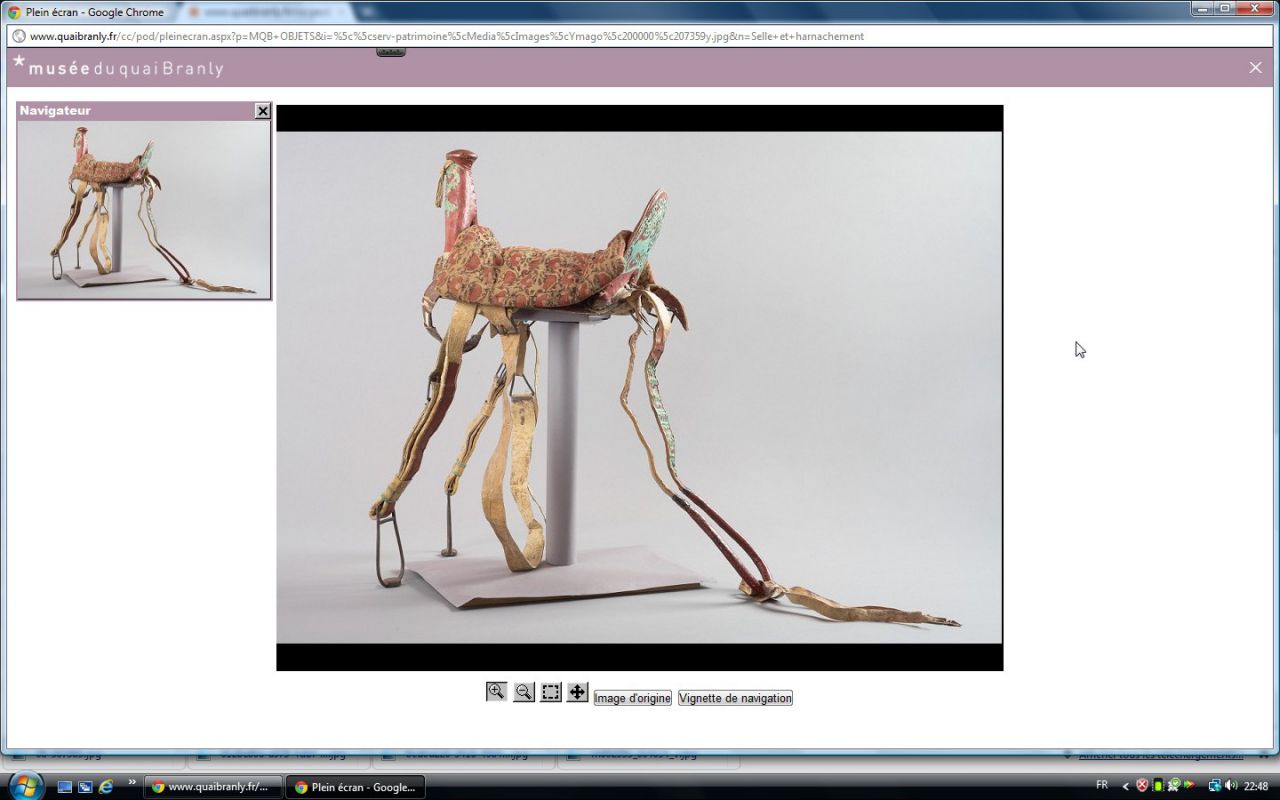
Task: Switch to www.quaibranly.fr taskbar window
Action: pyautogui.click(x=212, y=787)
